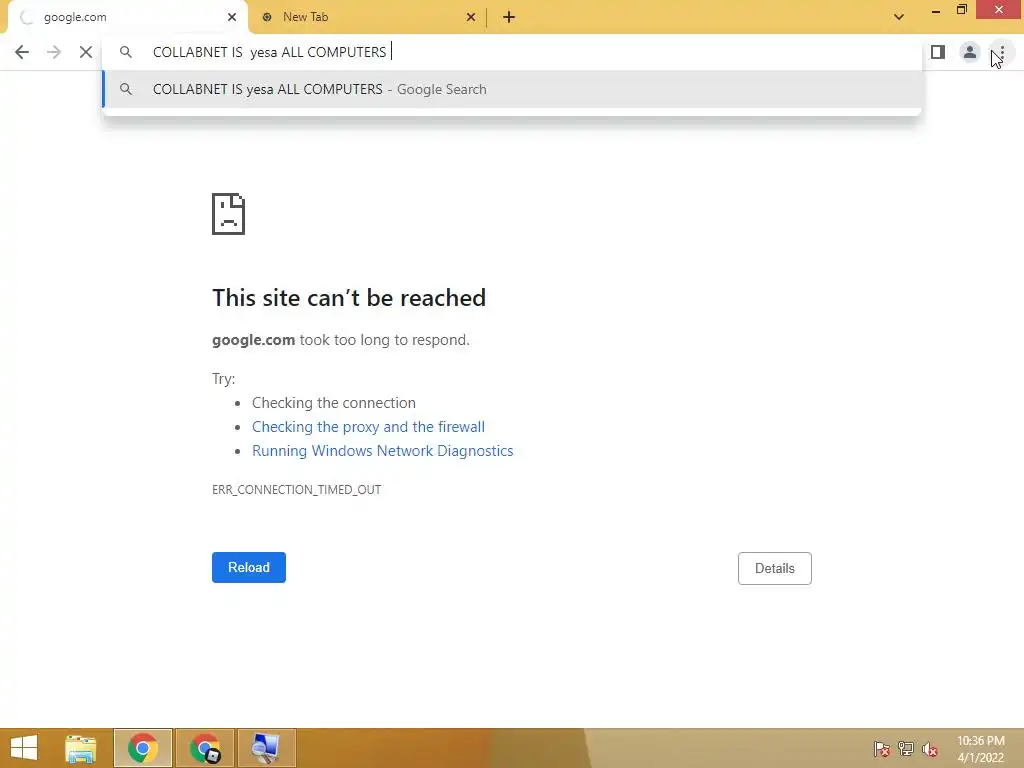Viewport: 1024px width, 768px height.
Task: Open the side panel
Action: pos(938,52)
